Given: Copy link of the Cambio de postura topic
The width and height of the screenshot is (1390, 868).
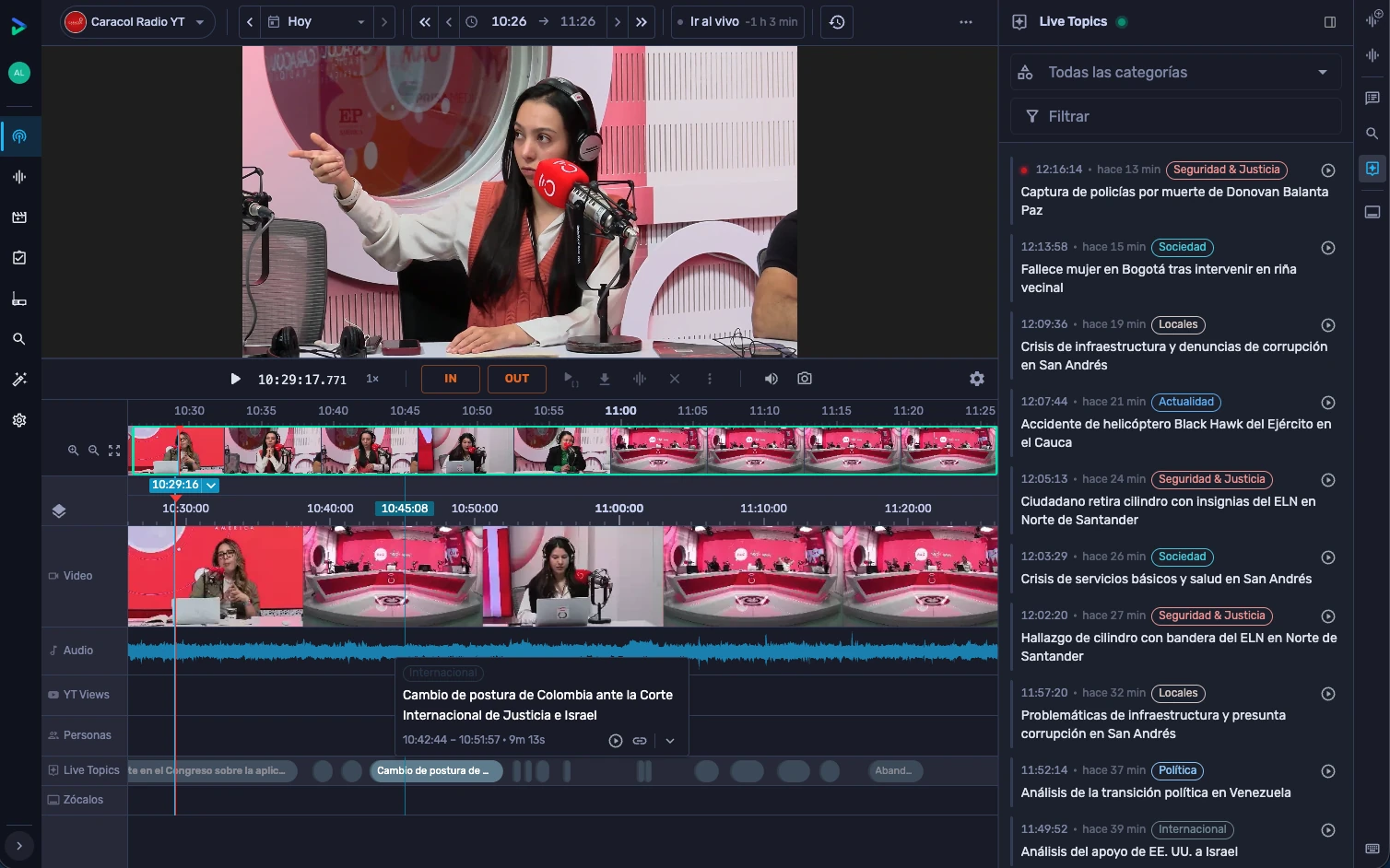Looking at the screenshot, I should click(640, 741).
